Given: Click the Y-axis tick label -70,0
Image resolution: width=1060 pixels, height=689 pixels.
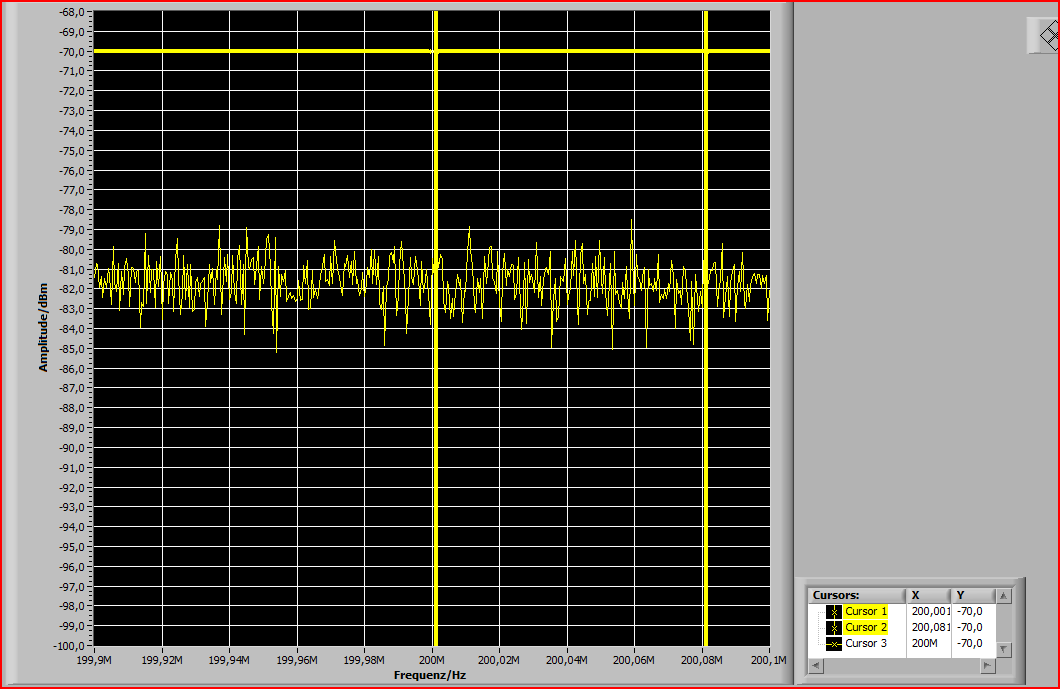Looking at the screenshot, I should 72,52.
